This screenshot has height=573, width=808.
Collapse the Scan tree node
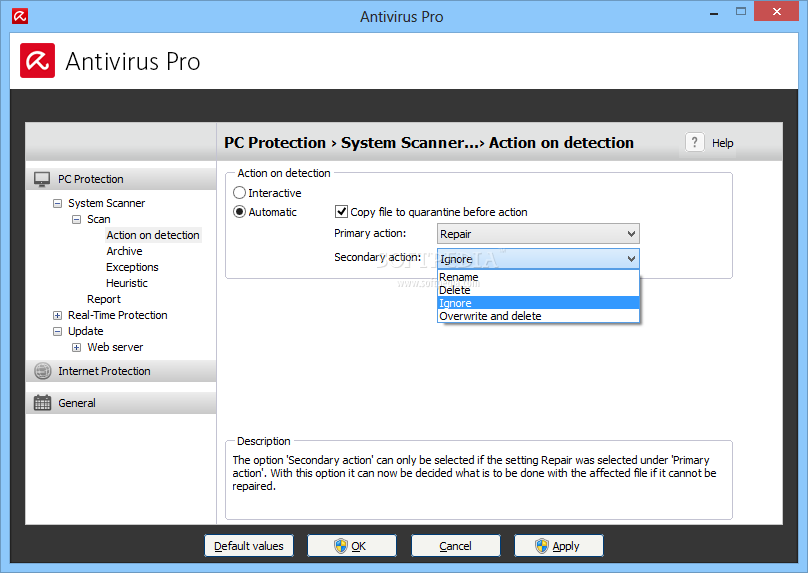click(76, 220)
